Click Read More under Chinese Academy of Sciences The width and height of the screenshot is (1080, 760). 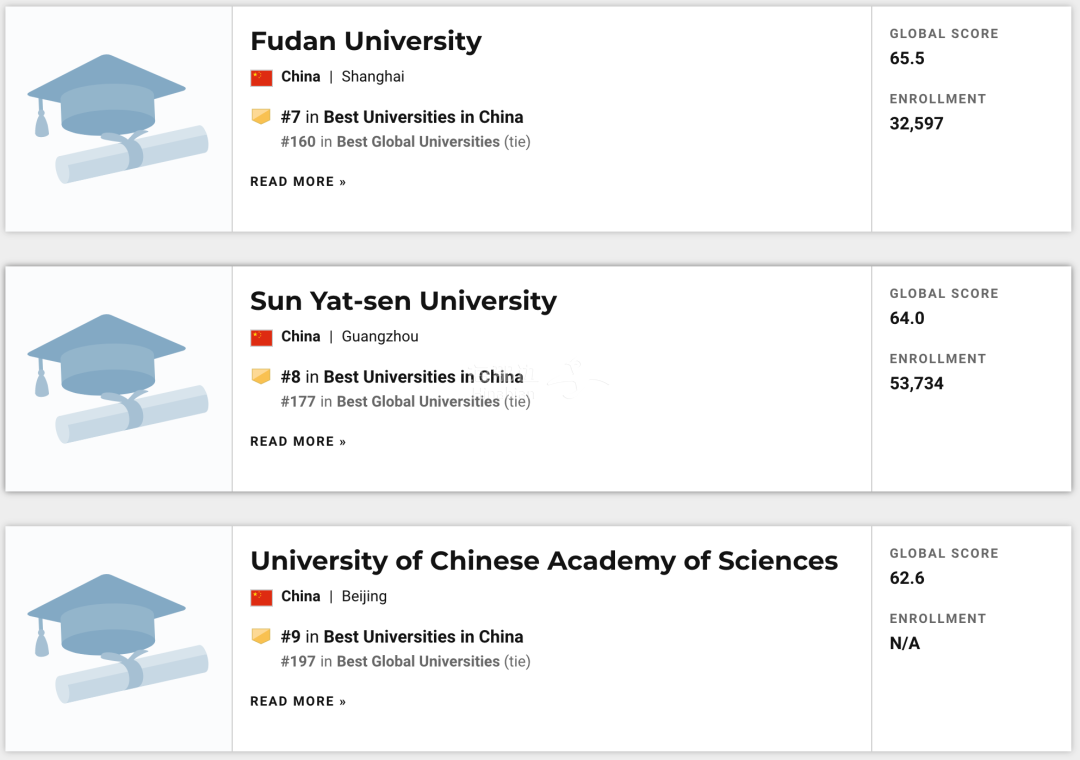(x=298, y=701)
